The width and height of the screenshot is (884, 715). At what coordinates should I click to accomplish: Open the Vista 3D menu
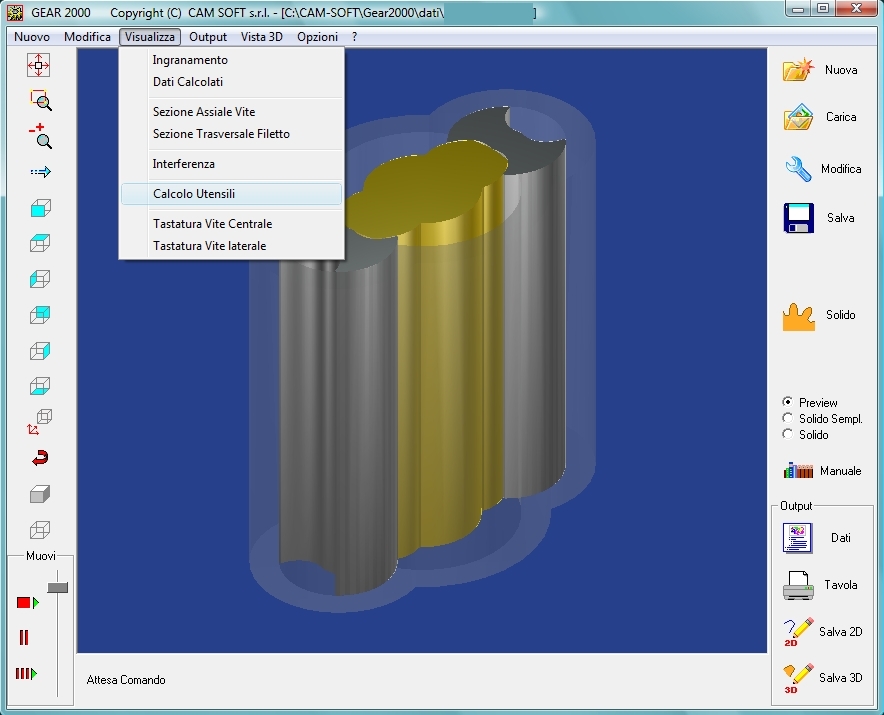point(262,37)
